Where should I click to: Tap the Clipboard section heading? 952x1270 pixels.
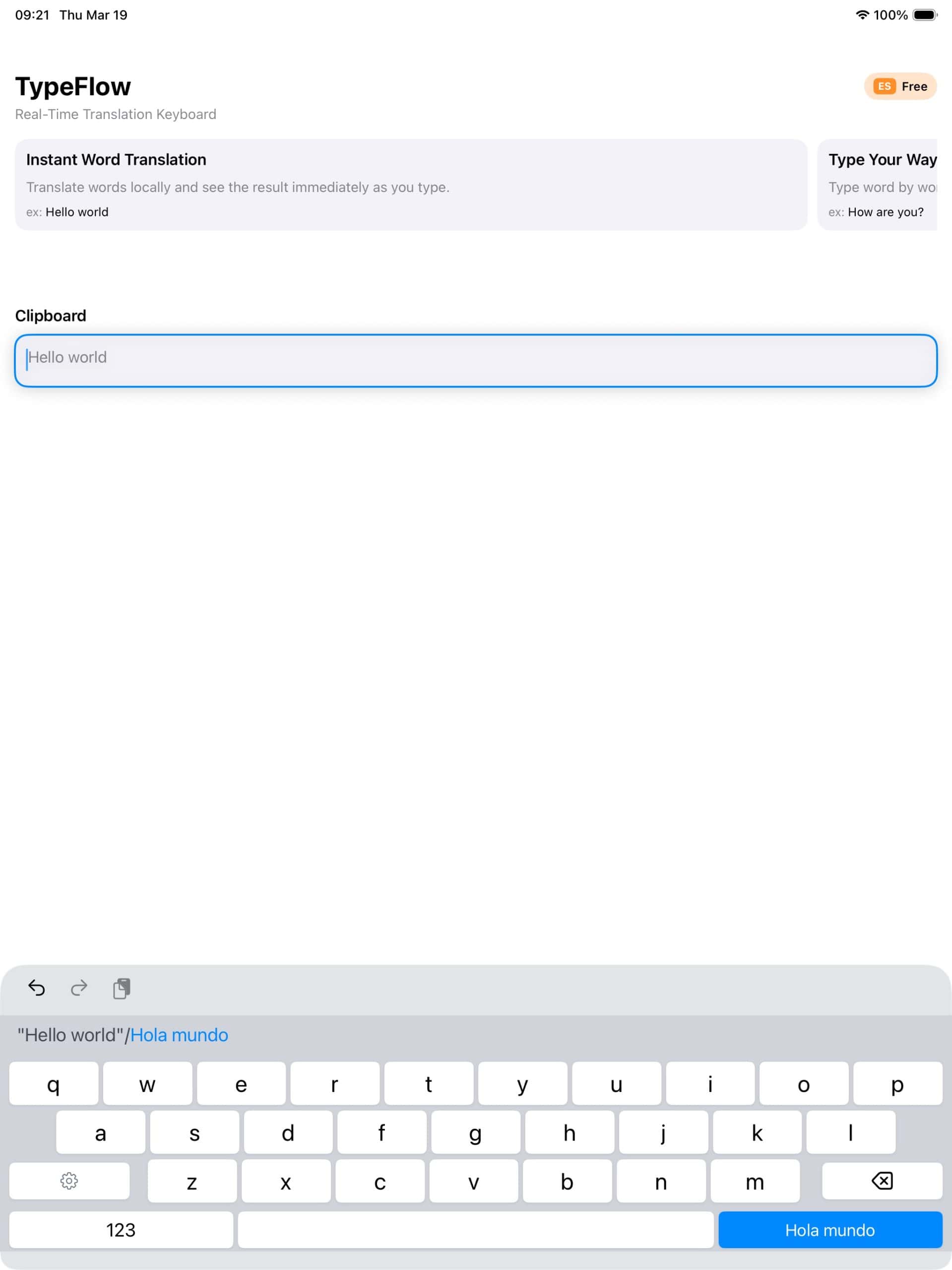point(51,316)
